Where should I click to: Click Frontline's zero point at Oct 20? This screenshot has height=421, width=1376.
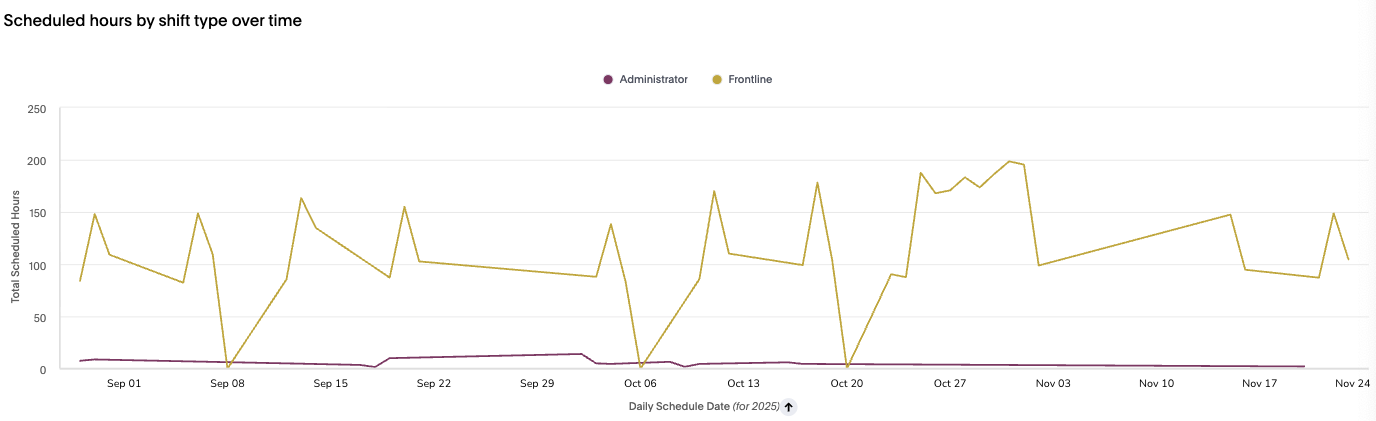tap(847, 367)
